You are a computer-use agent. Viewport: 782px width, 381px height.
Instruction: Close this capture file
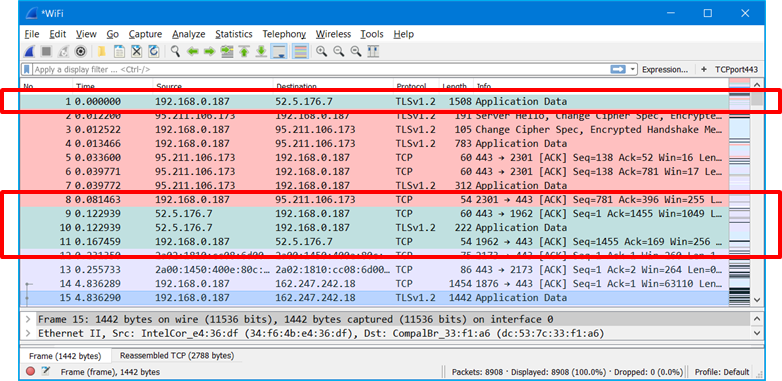[x=137, y=51]
